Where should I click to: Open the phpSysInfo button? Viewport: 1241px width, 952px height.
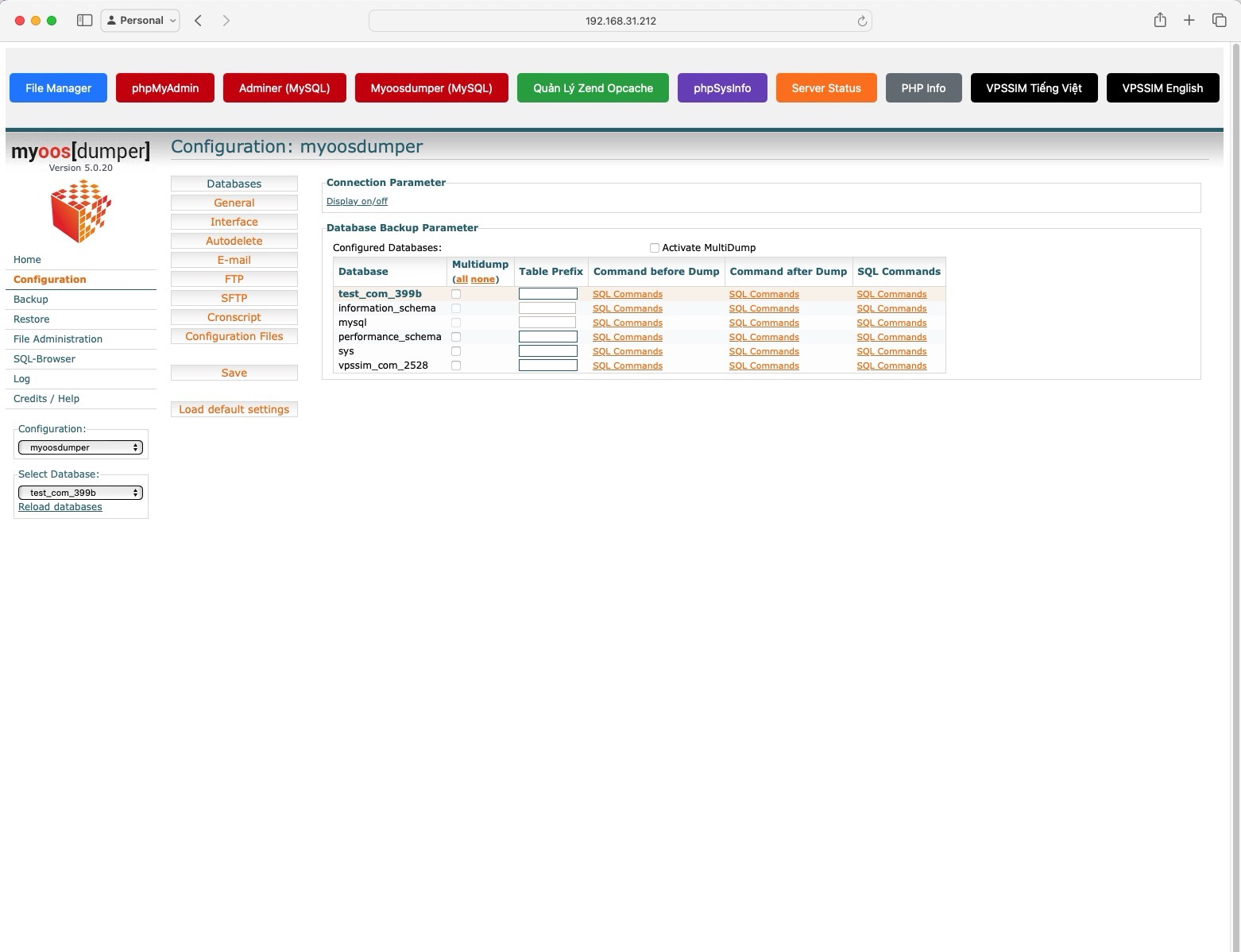[x=722, y=88]
